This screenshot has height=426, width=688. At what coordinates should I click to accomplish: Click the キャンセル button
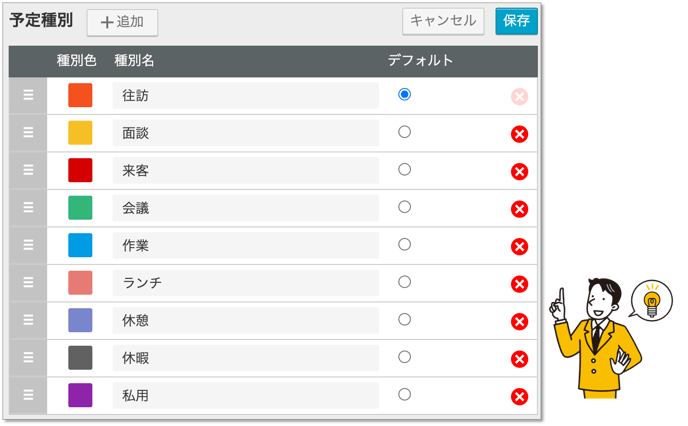pos(443,21)
